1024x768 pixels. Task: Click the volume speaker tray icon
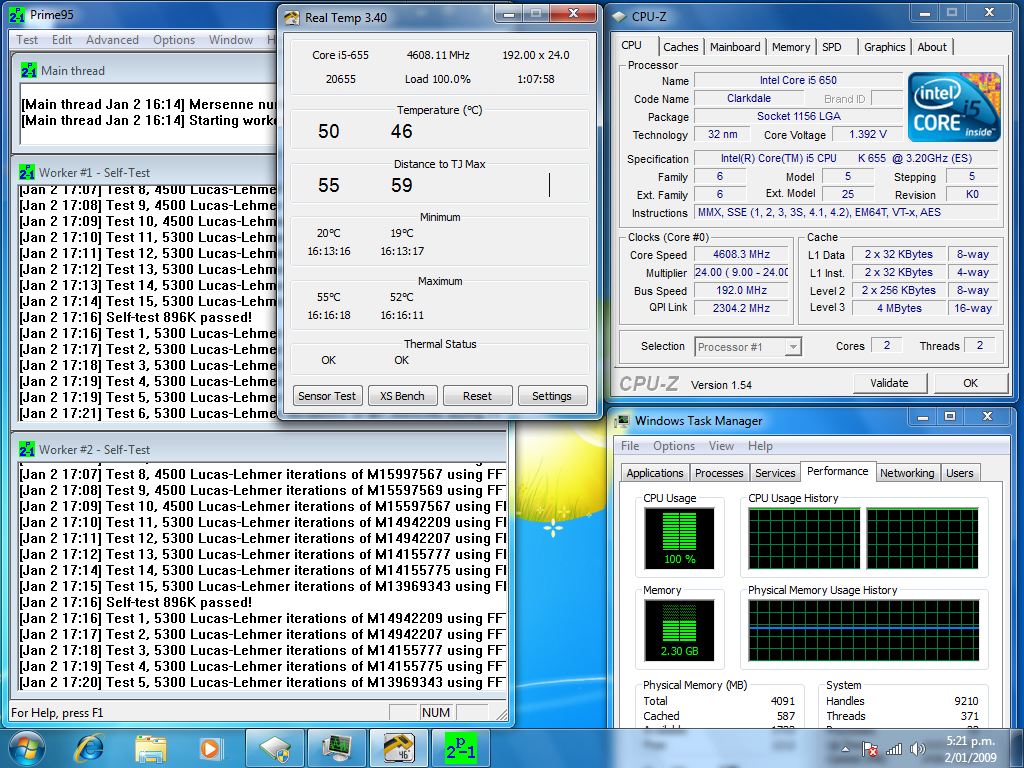(918, 749)
